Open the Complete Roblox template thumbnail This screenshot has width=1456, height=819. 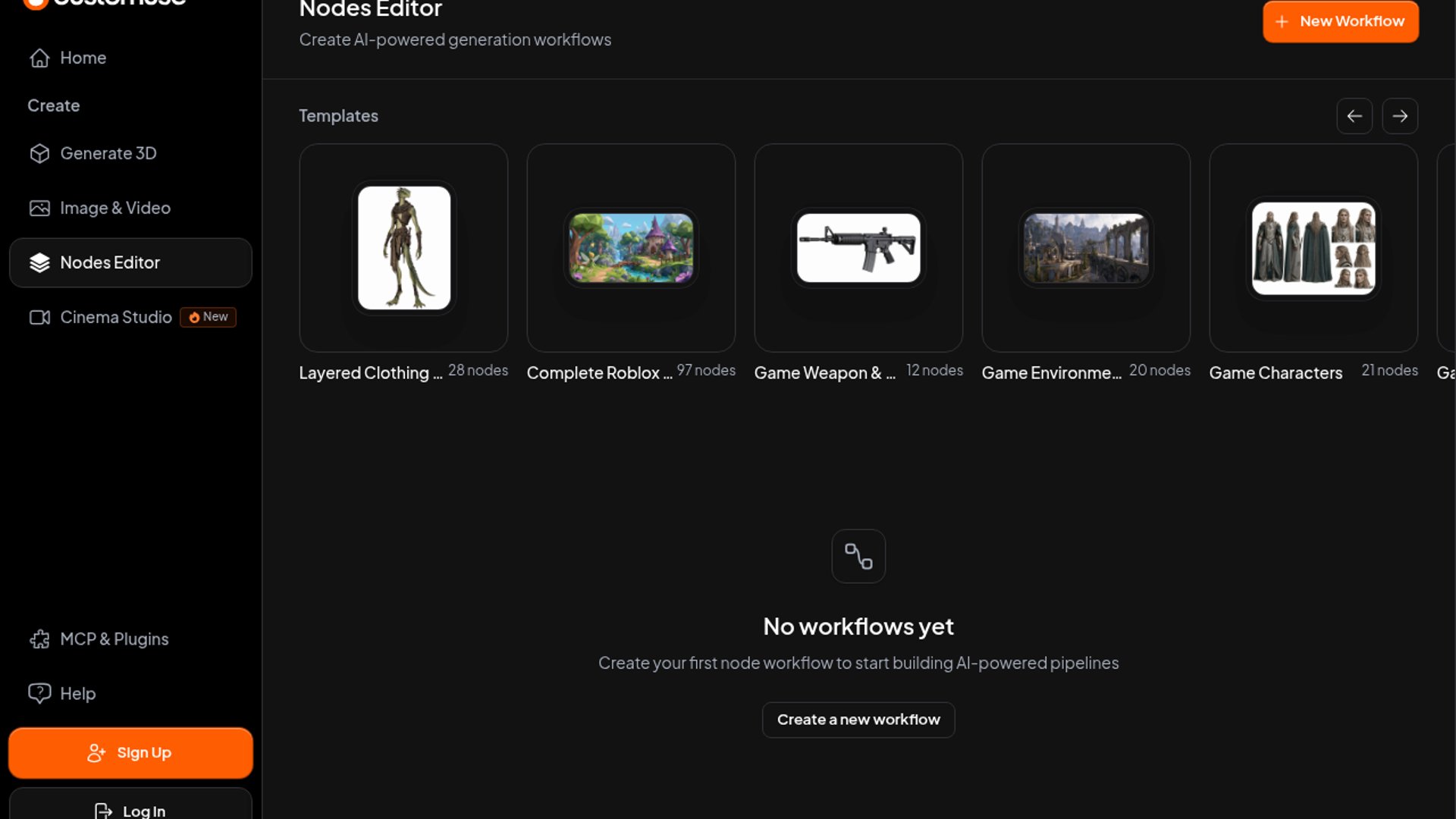coord(631,248)
